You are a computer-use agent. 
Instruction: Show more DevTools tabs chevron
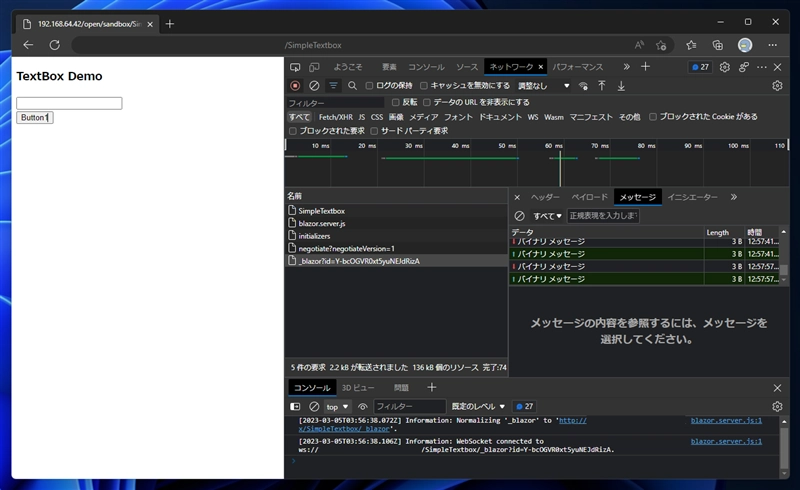coord(627,67)
